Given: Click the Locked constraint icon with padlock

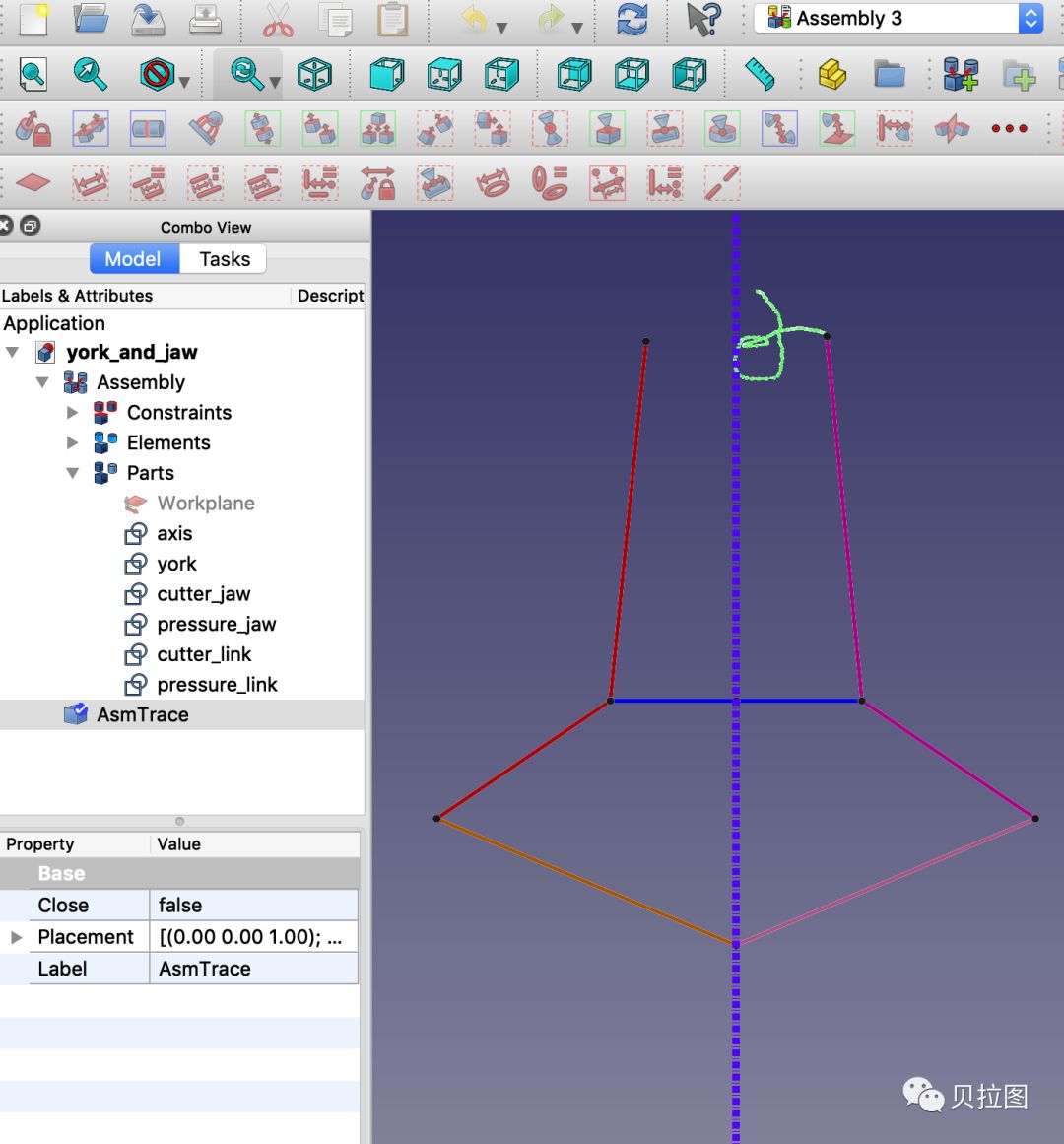Looking at the screenshot, I should coord(33,129).
